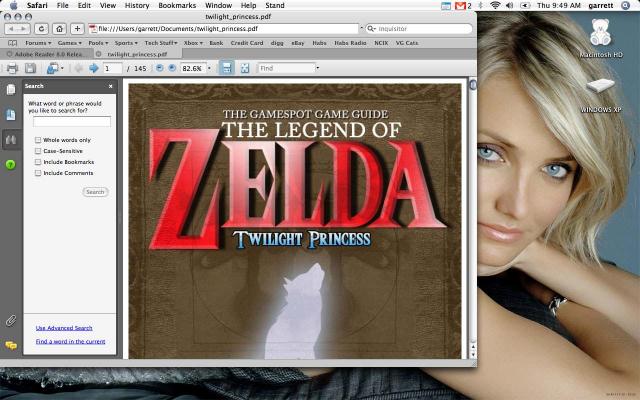Click the PDF Find text field

[x=286, y=68]
